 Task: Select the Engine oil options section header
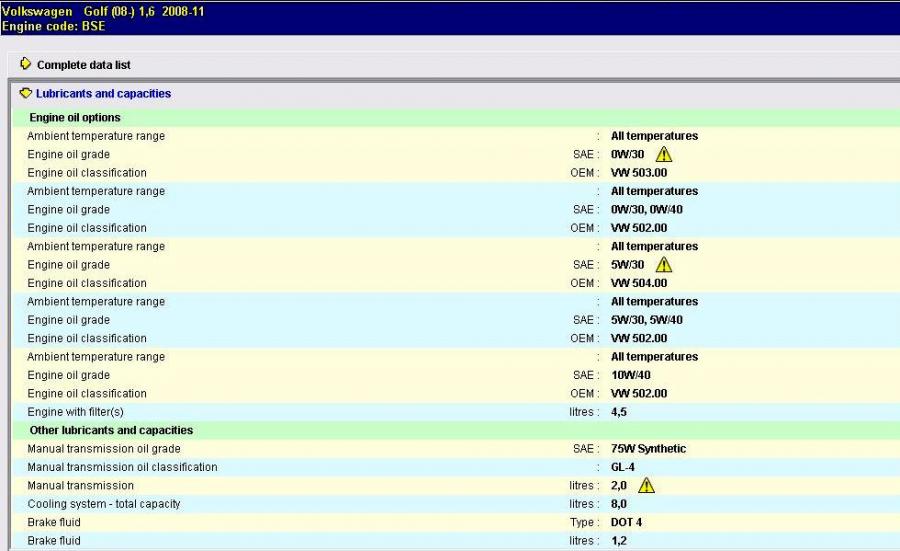point(75,118)
